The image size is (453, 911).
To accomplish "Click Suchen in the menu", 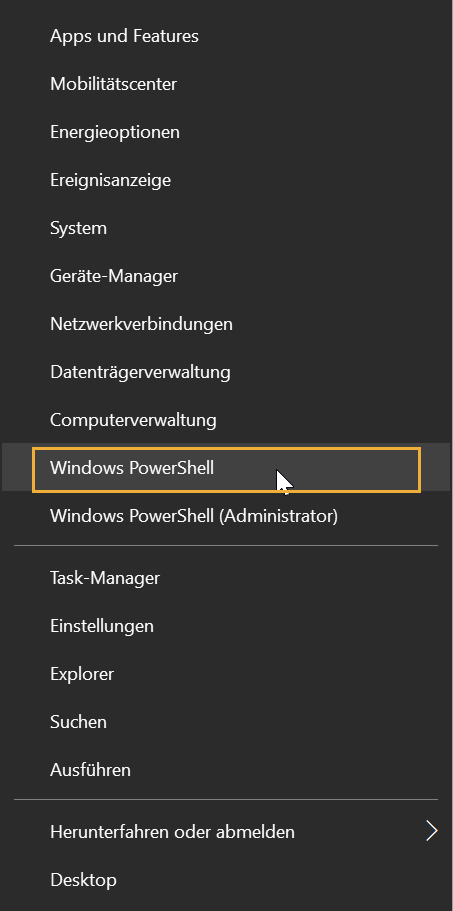I will pos(226,722).
